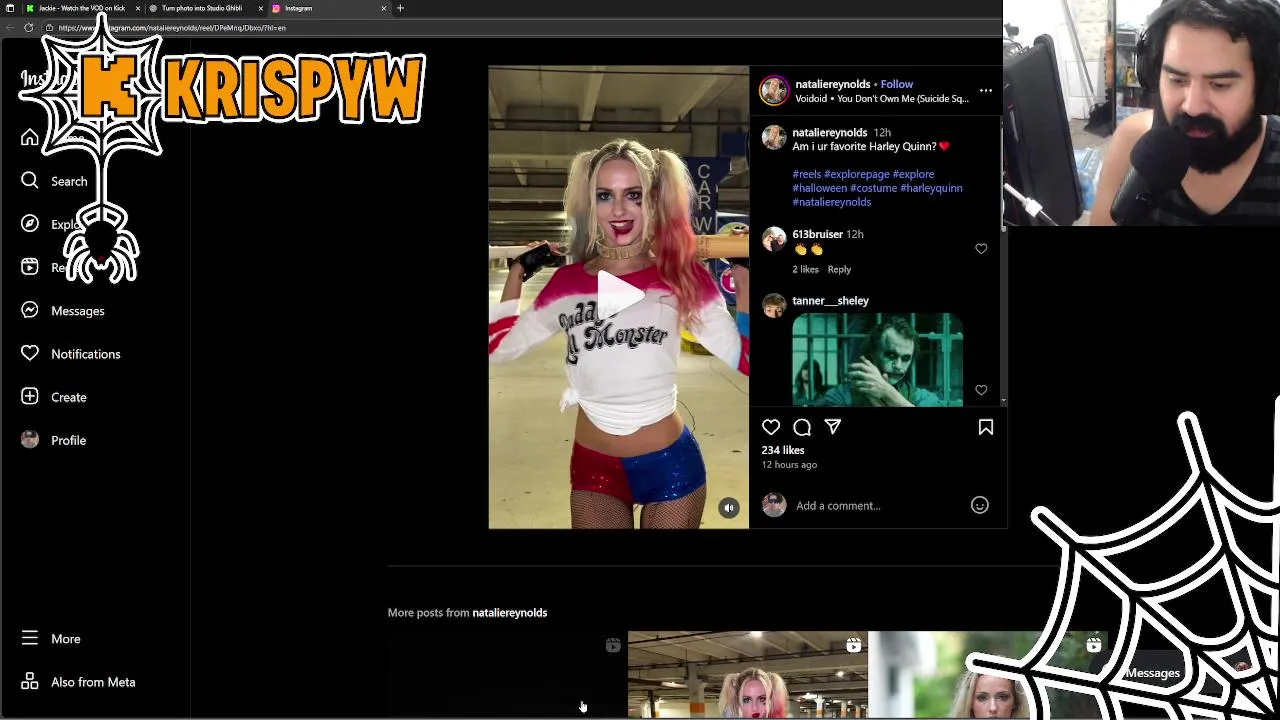Switch to the Kick VOD browser tab
The height and width of the screenshot is (720, 1280).
[81, 8]
